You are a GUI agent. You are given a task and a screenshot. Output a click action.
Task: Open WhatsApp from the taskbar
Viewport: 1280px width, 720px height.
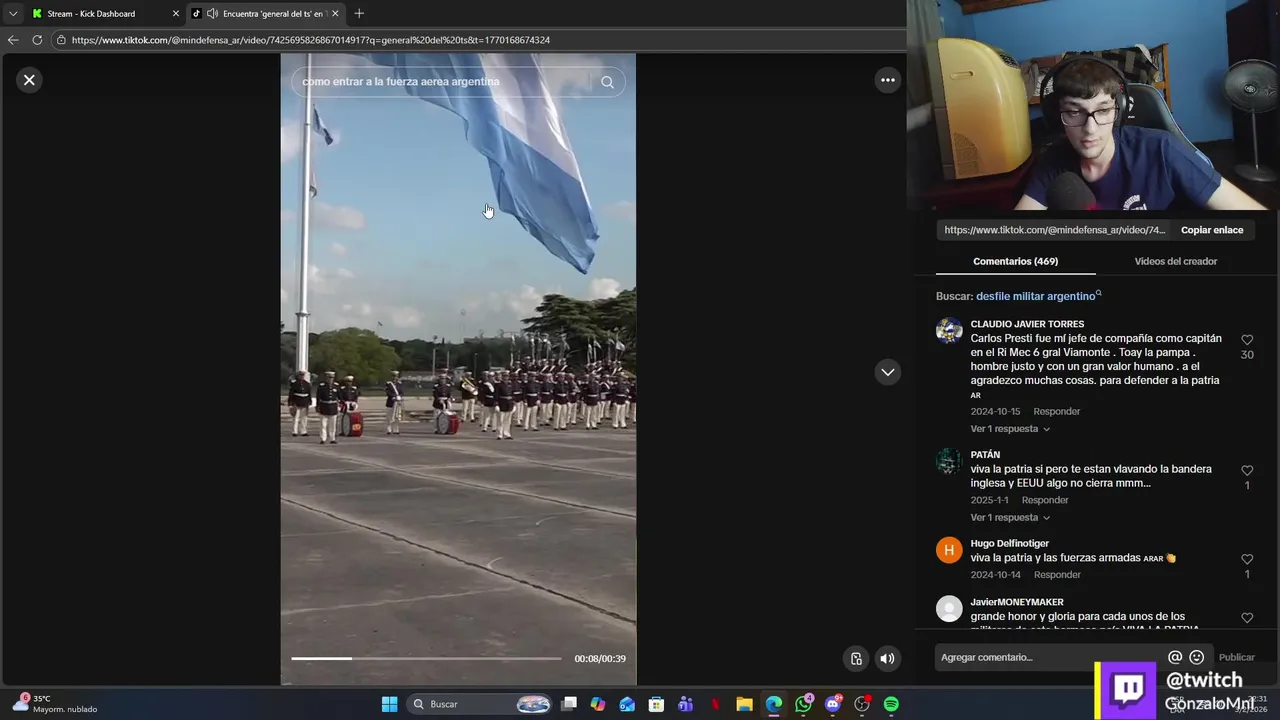803,704
